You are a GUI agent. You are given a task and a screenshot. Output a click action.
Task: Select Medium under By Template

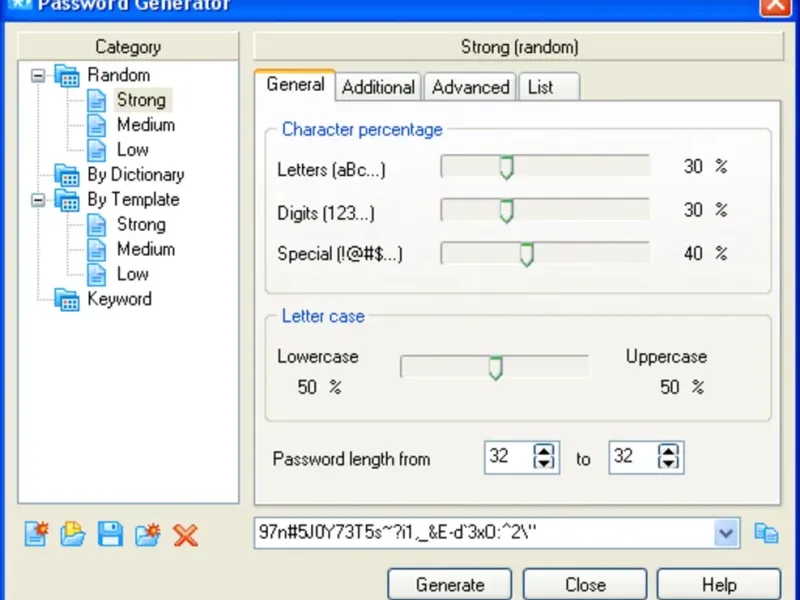coord(146,249)
